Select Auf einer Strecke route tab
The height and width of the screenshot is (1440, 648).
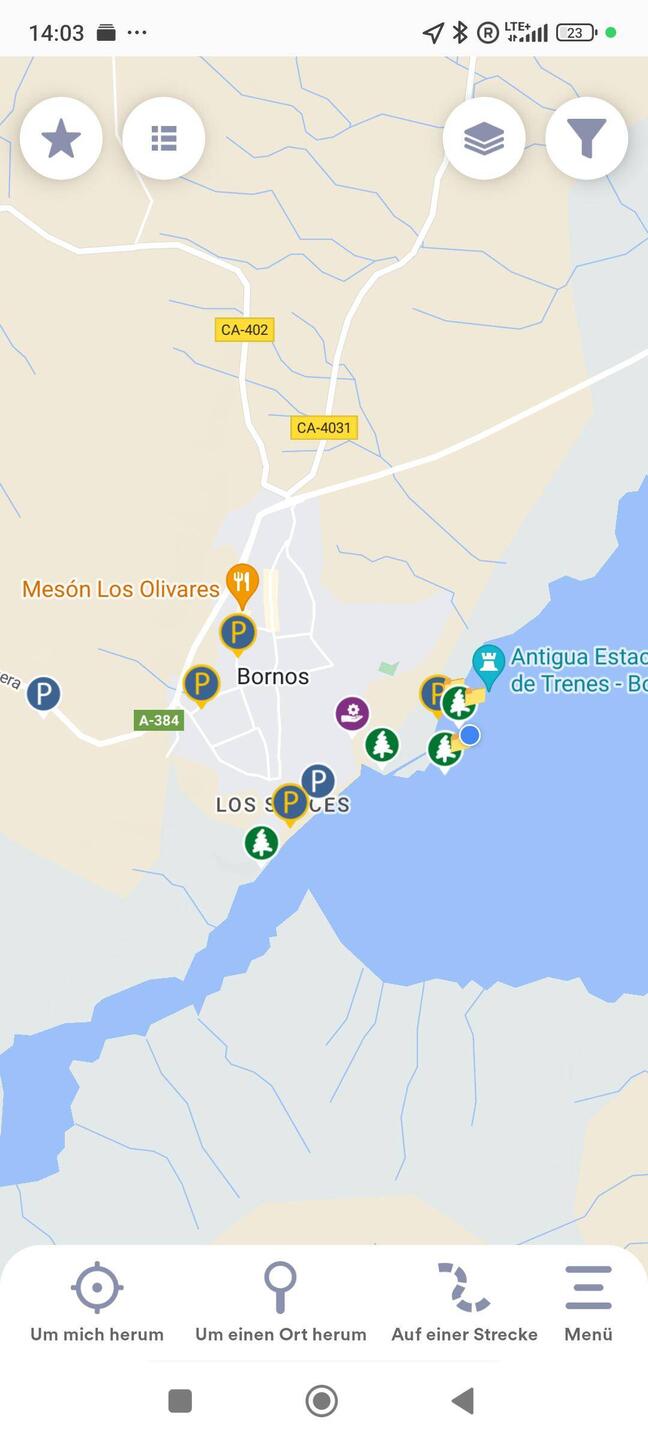tap(465, 1303)
